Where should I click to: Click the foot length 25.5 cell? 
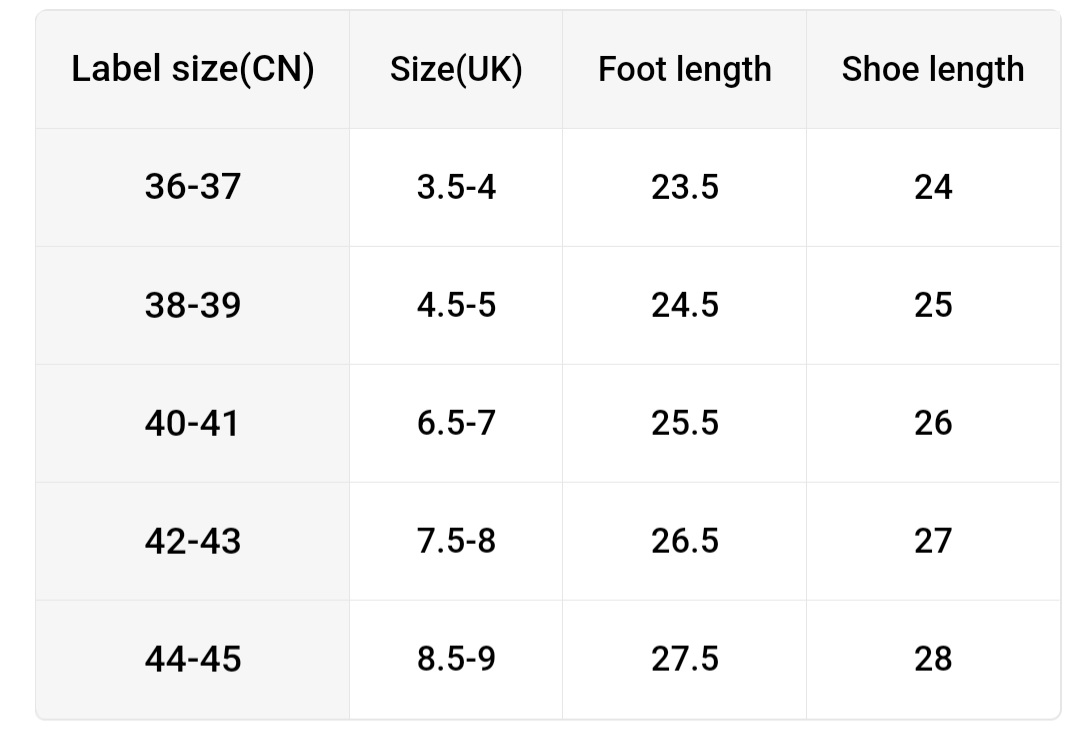[685, 423]
